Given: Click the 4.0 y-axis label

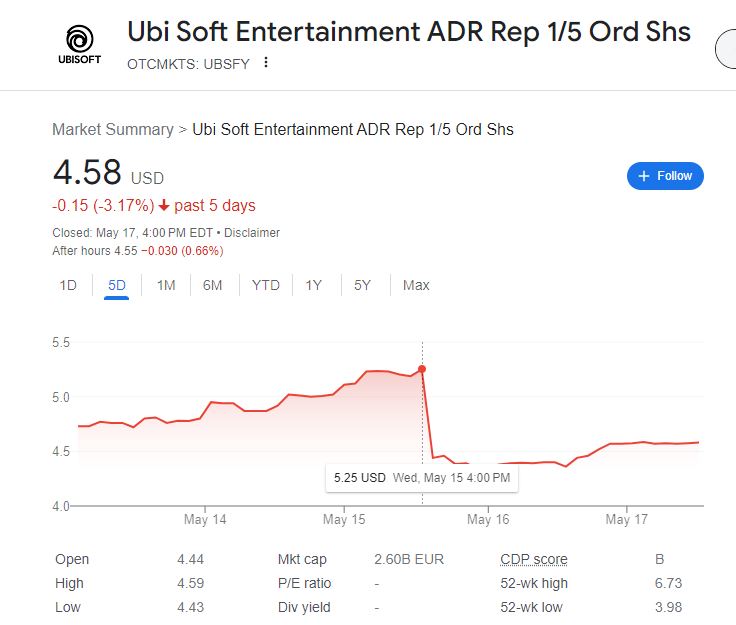Looking at the screenshot, I should [61, 507].
